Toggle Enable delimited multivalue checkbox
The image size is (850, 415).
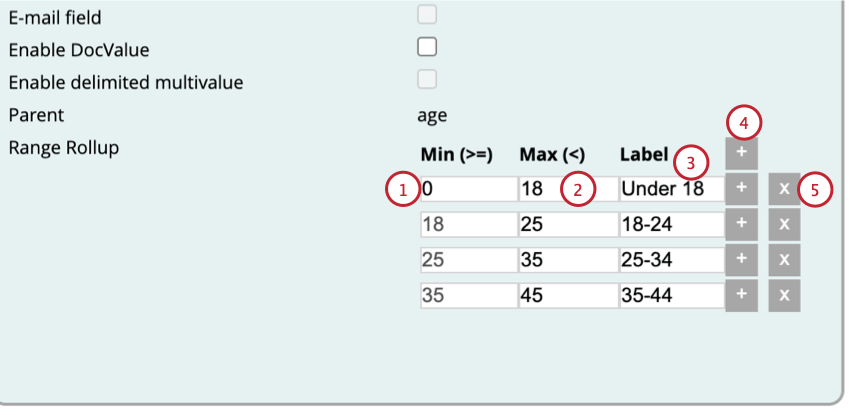coord(427,80)
